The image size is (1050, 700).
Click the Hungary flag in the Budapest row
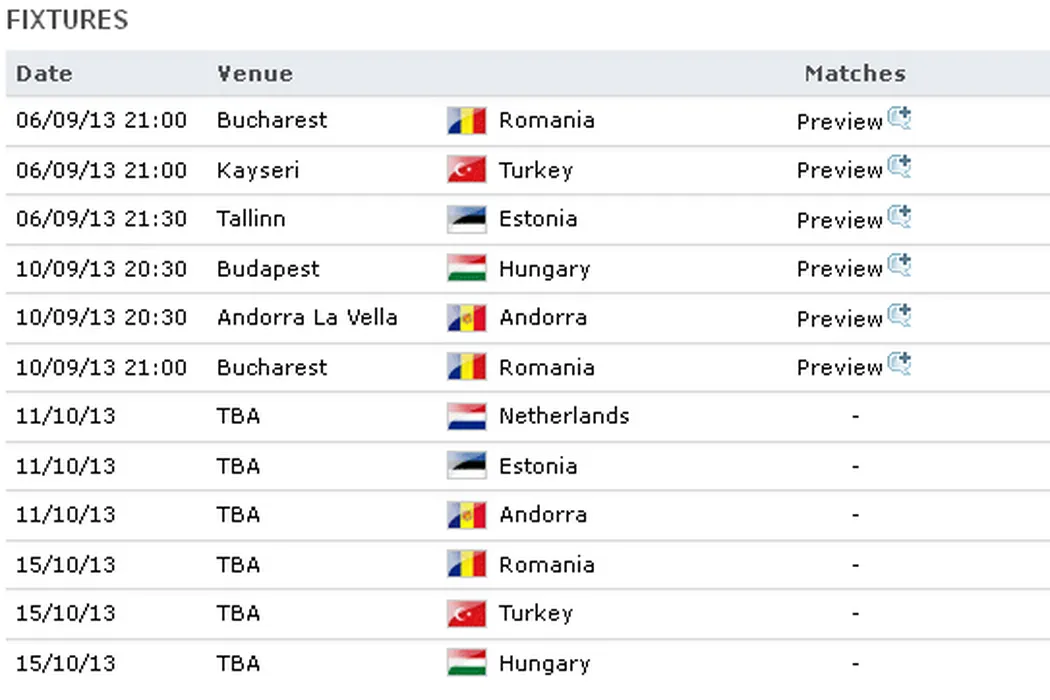[466, 269]
